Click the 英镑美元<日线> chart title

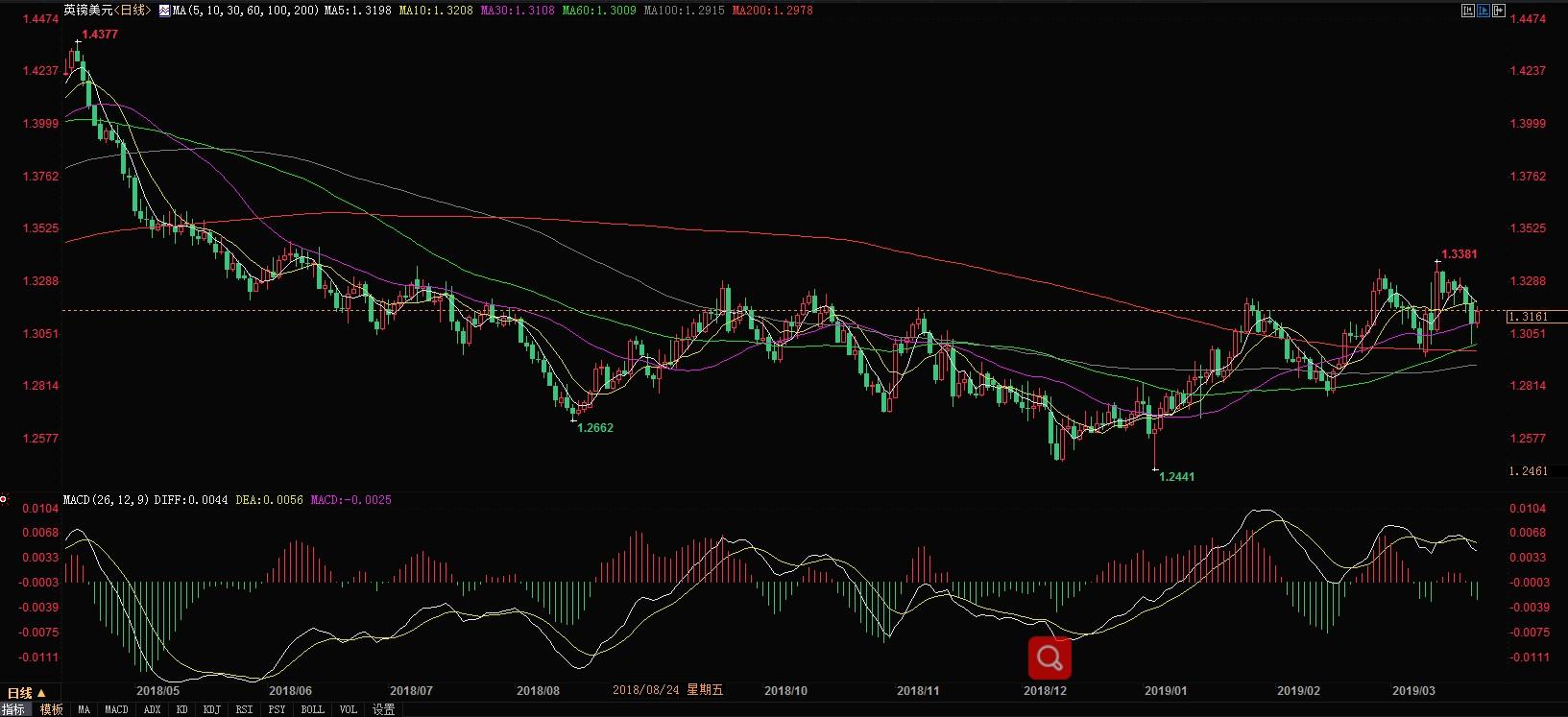108,11
